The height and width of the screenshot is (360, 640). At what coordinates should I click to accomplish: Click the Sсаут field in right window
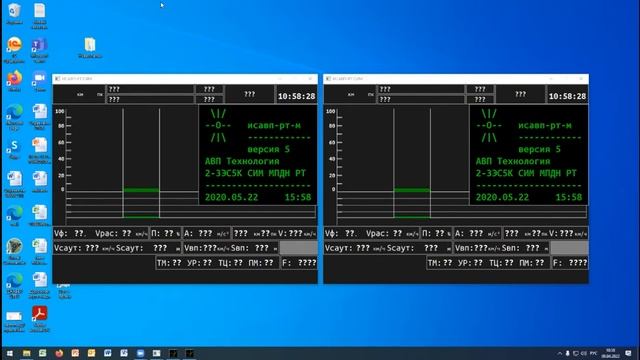click(x=419, y=248)
